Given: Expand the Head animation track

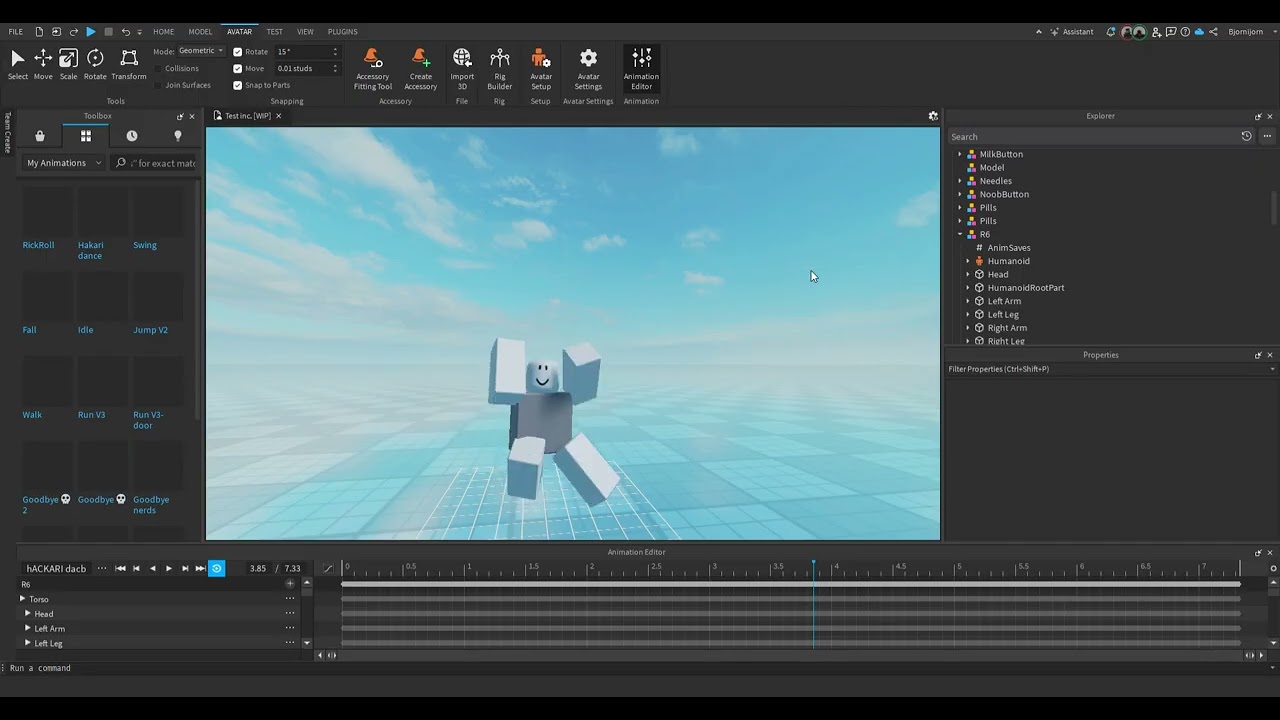Looking at the screenshot, I should point(28,613).
